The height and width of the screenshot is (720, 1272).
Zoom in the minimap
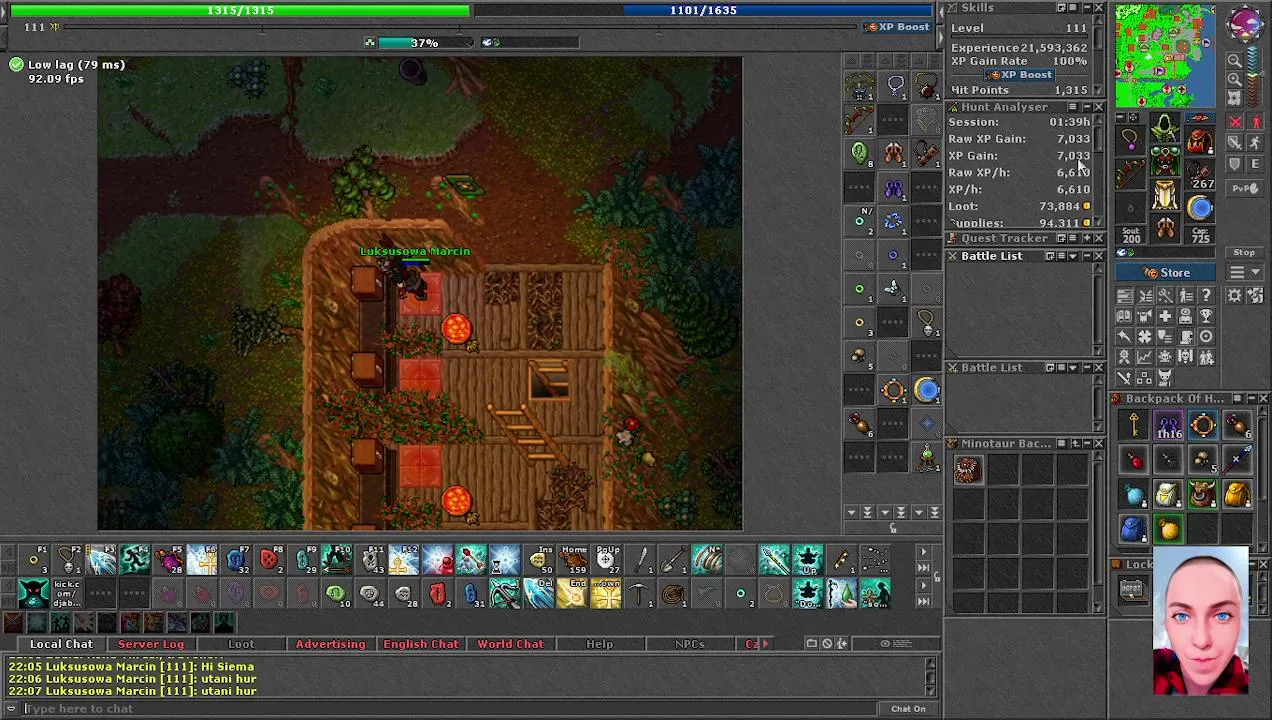coord(1234,79)
